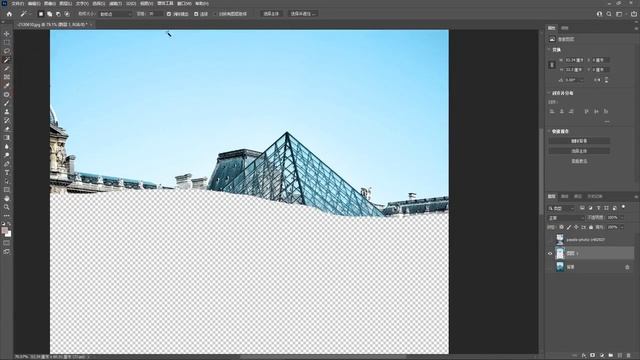Select the Brush tool
This screenshot has height=360, width=640.
point(7,103)
